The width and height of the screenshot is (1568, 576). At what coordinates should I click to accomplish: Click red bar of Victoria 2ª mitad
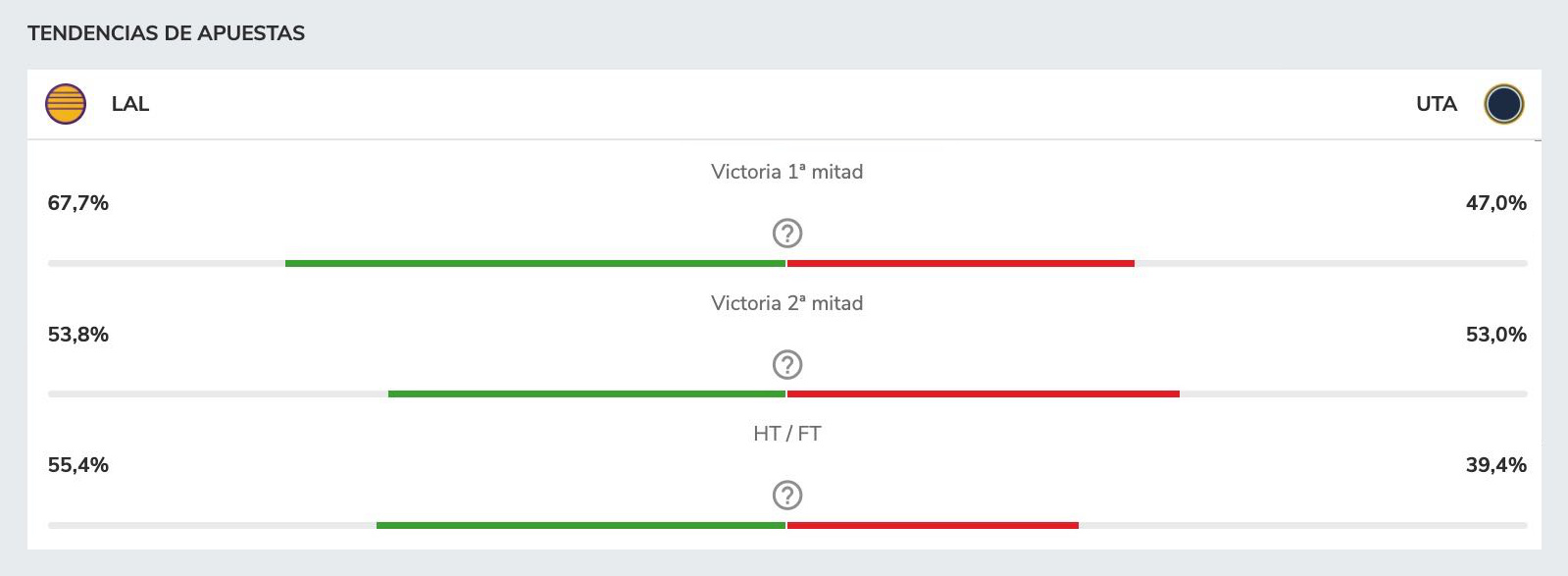984,394
